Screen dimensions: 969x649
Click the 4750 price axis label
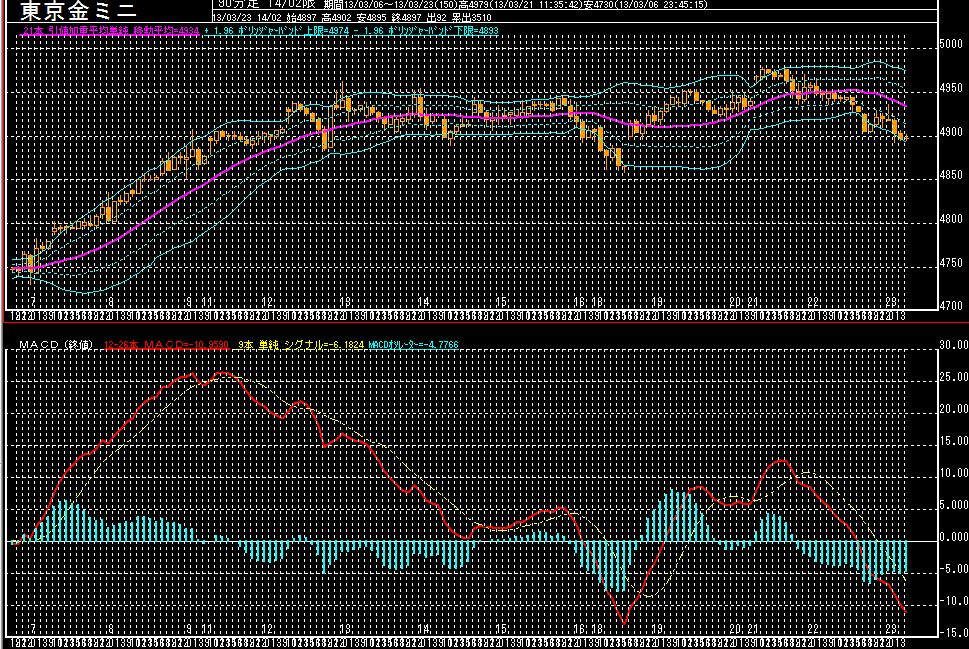(951, 263)
